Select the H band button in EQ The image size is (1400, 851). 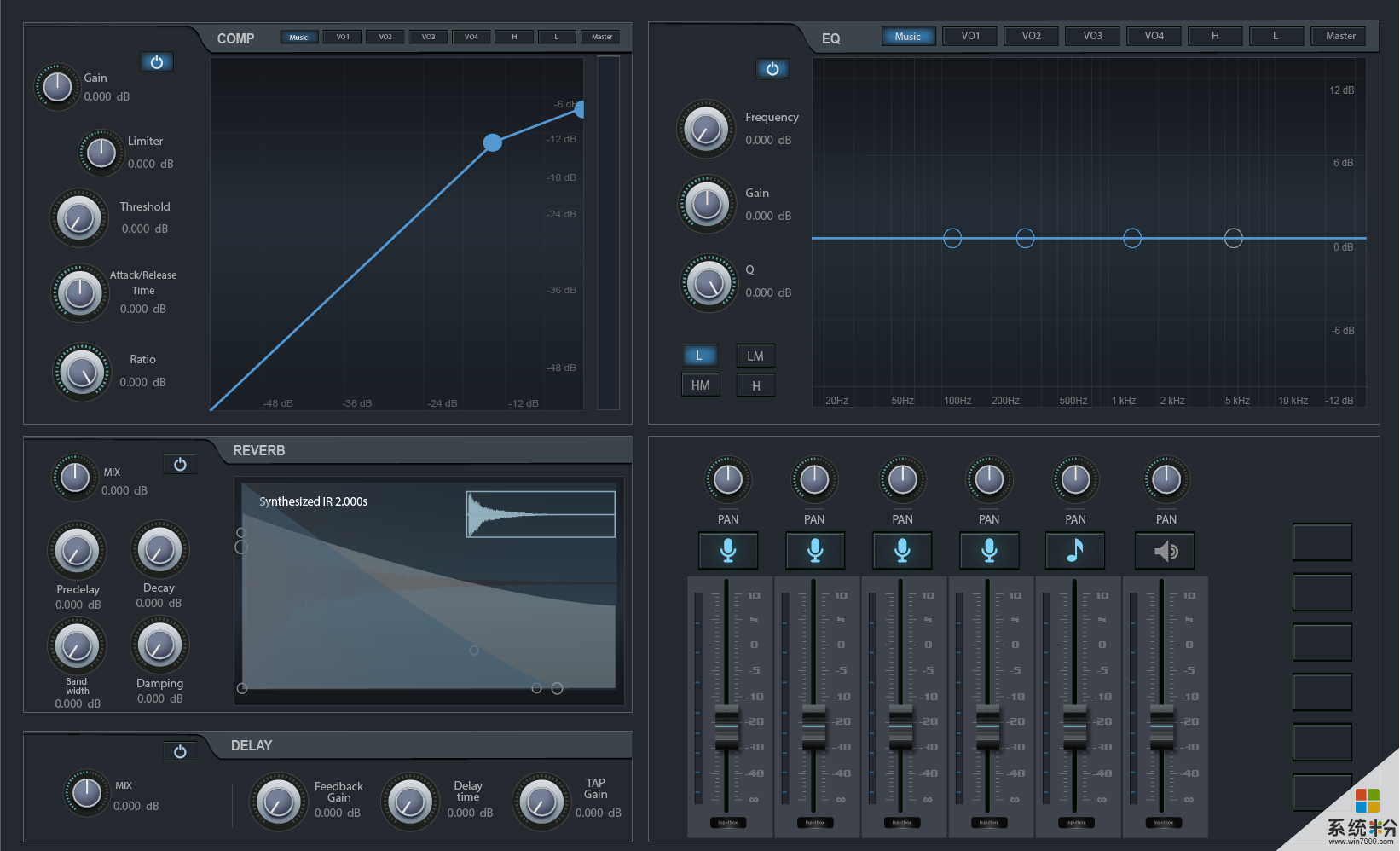tap(755, 385)
